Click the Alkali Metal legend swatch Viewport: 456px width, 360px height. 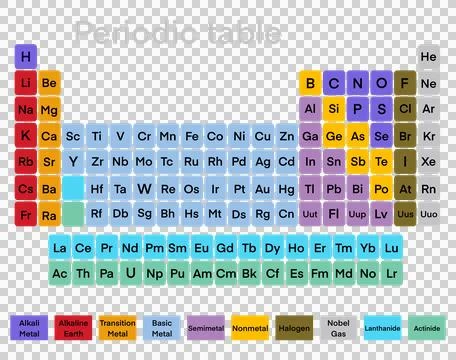click(29, 328)
